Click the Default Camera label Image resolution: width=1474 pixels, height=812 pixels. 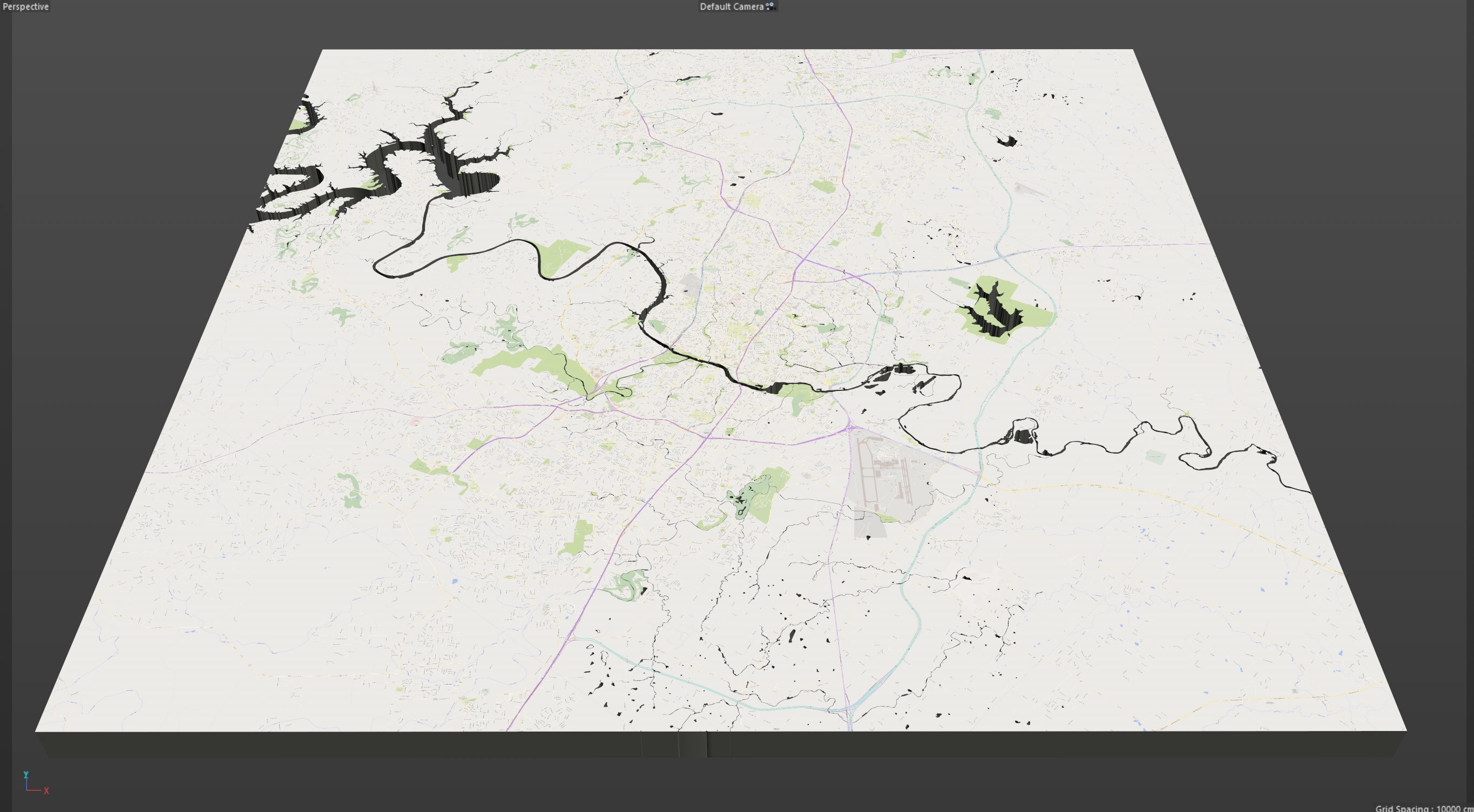pyautogui.click(x=731, y=6)
